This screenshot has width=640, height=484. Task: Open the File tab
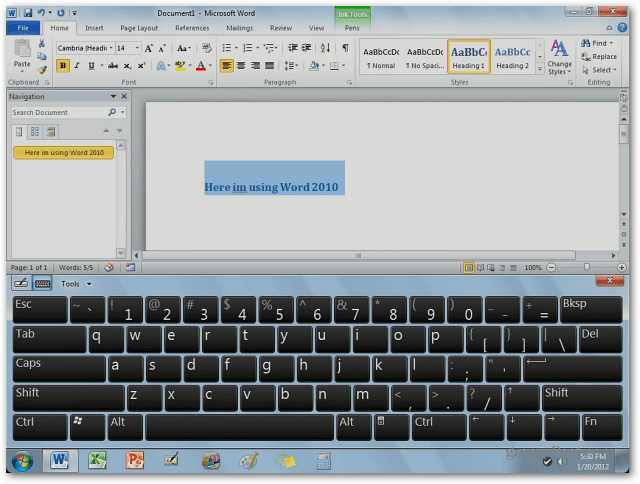pos(23,28)
